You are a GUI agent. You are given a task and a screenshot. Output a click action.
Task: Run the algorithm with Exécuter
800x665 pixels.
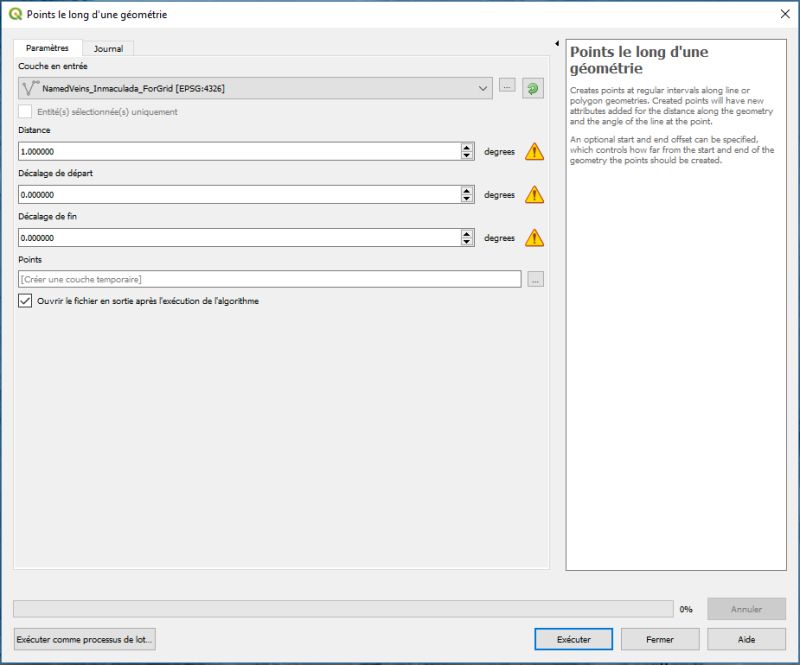tap(573, 639)
